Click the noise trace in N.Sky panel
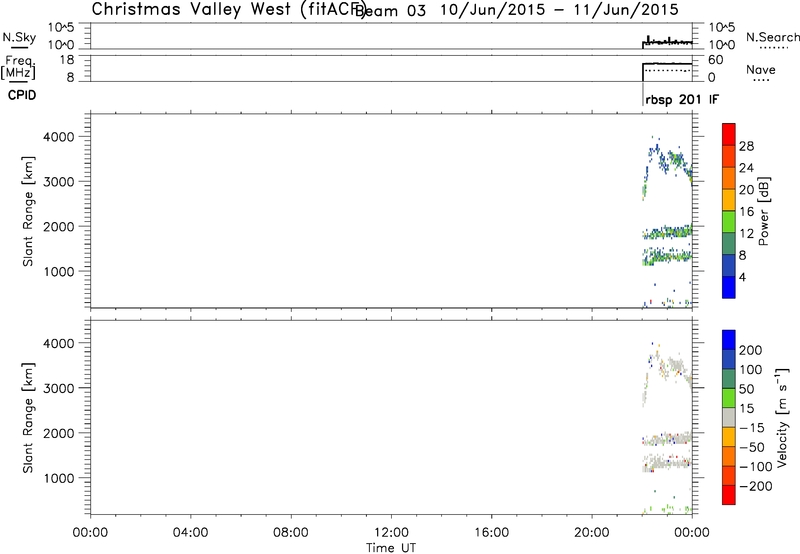800x554 pixels. (667, 42)
